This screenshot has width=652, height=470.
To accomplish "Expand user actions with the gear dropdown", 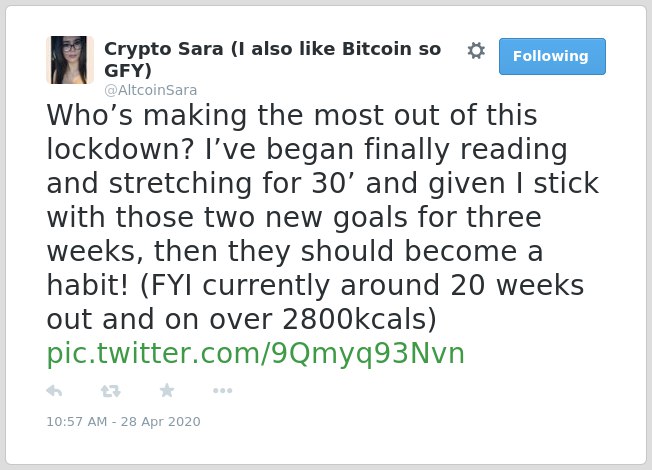I will [x=476, y=51].
